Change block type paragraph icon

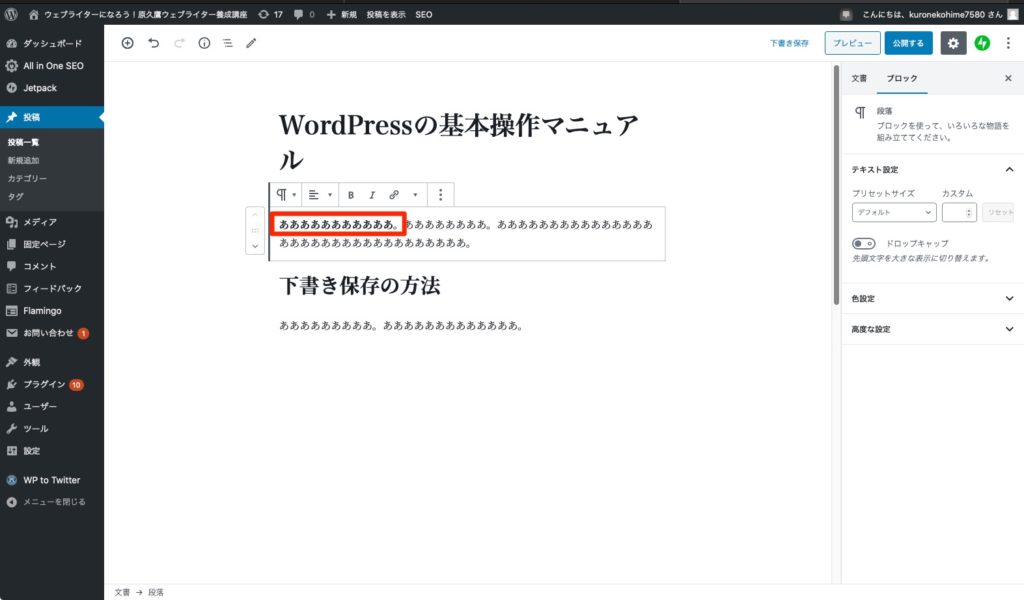click(x=285, y=195)
